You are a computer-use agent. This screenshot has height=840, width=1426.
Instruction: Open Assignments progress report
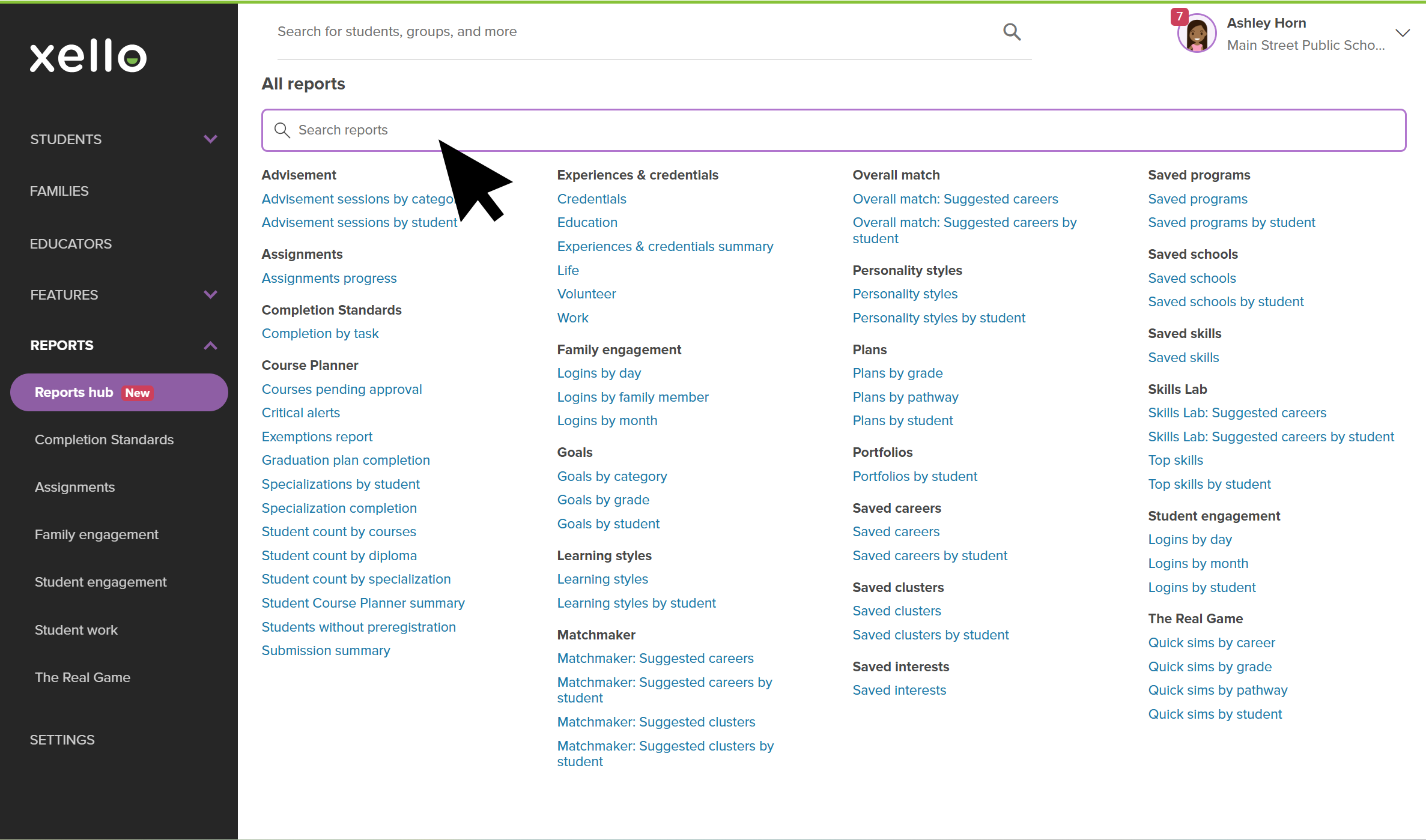(x=329, y=278)
